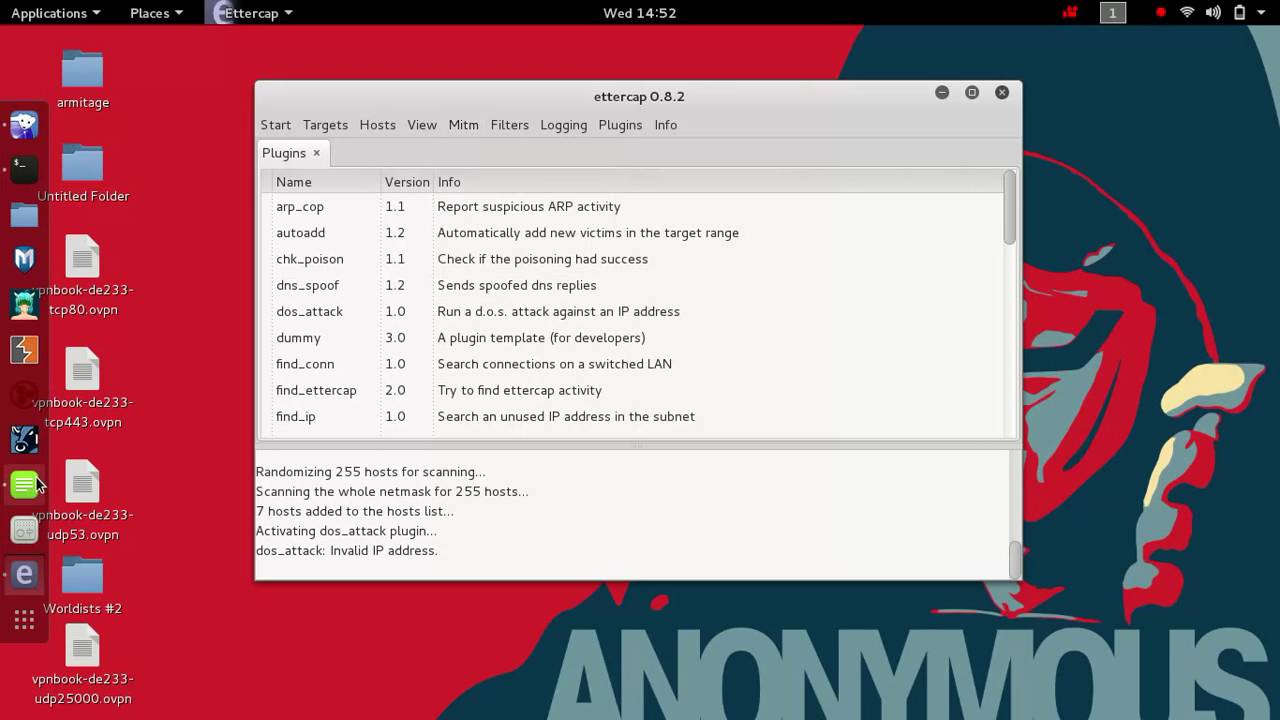Select the dos_attack plugin row
This screenshot has width=1280, height=720.
(x=632, y=312)
